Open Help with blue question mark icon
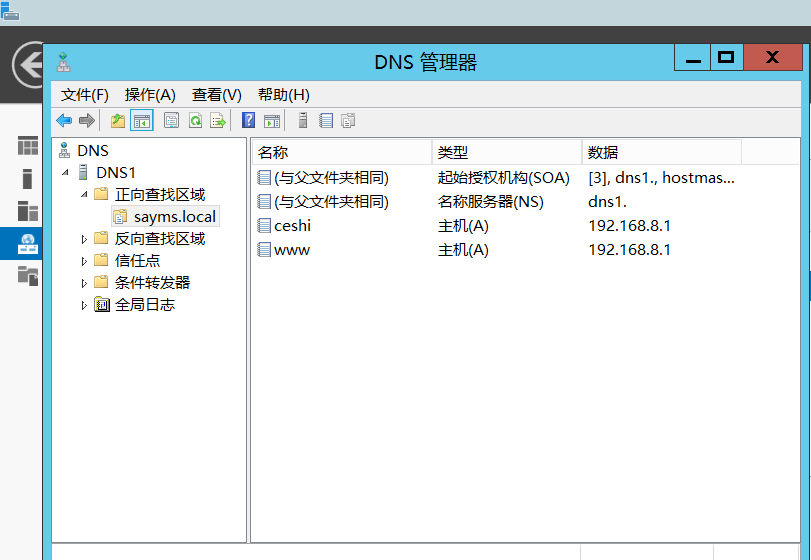This screenshot has height=560, width=811. [x=249, y=121]
